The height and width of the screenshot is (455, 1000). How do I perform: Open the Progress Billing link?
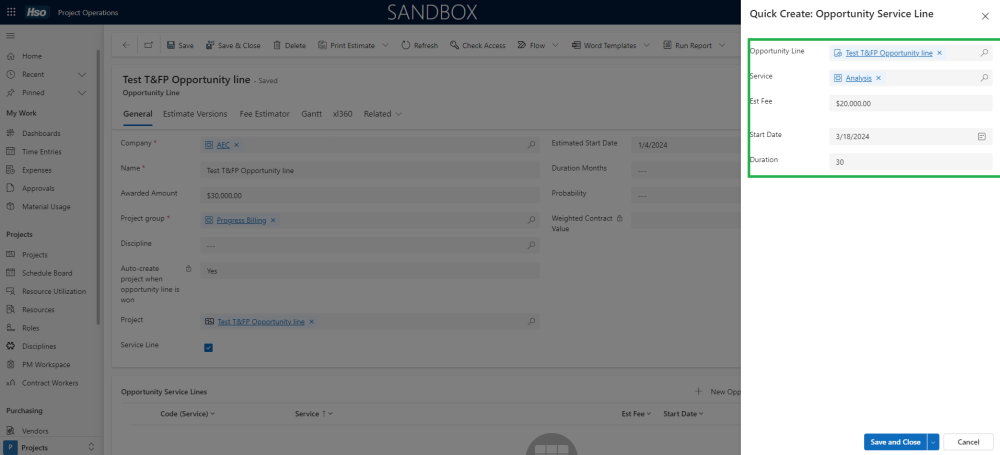tap(241, 220)
